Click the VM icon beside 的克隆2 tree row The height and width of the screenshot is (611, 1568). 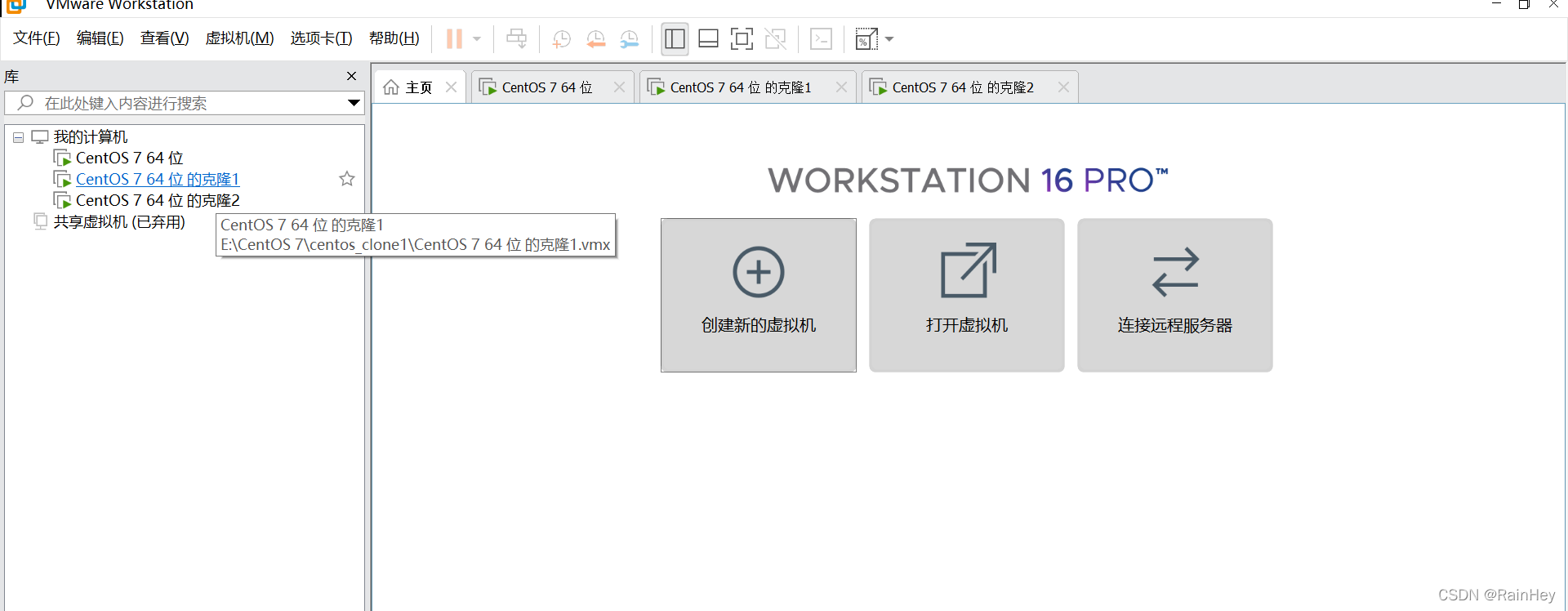(x=62, y=200)
